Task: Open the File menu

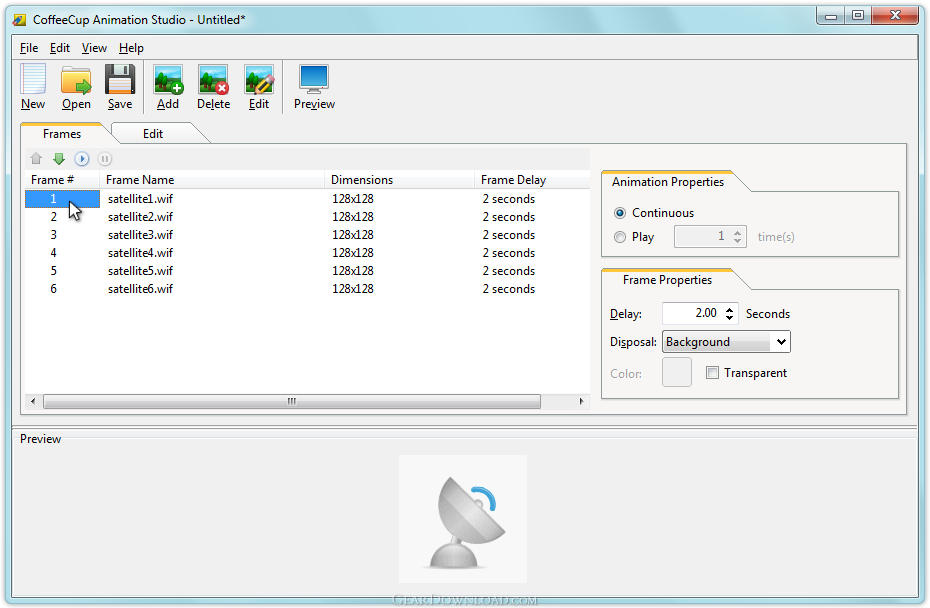Action: pyautogui.click(x=29, y=48)
